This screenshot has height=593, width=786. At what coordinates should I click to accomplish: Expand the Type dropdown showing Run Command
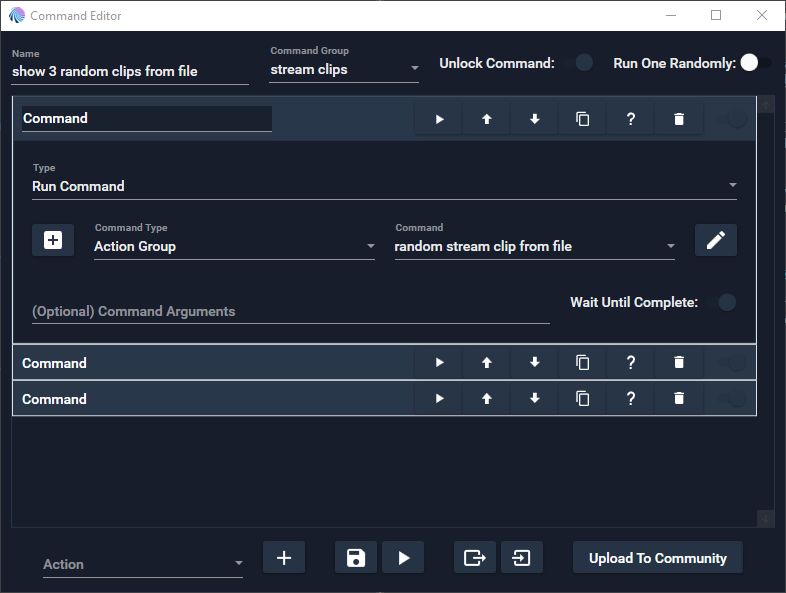tap(384, 186)
